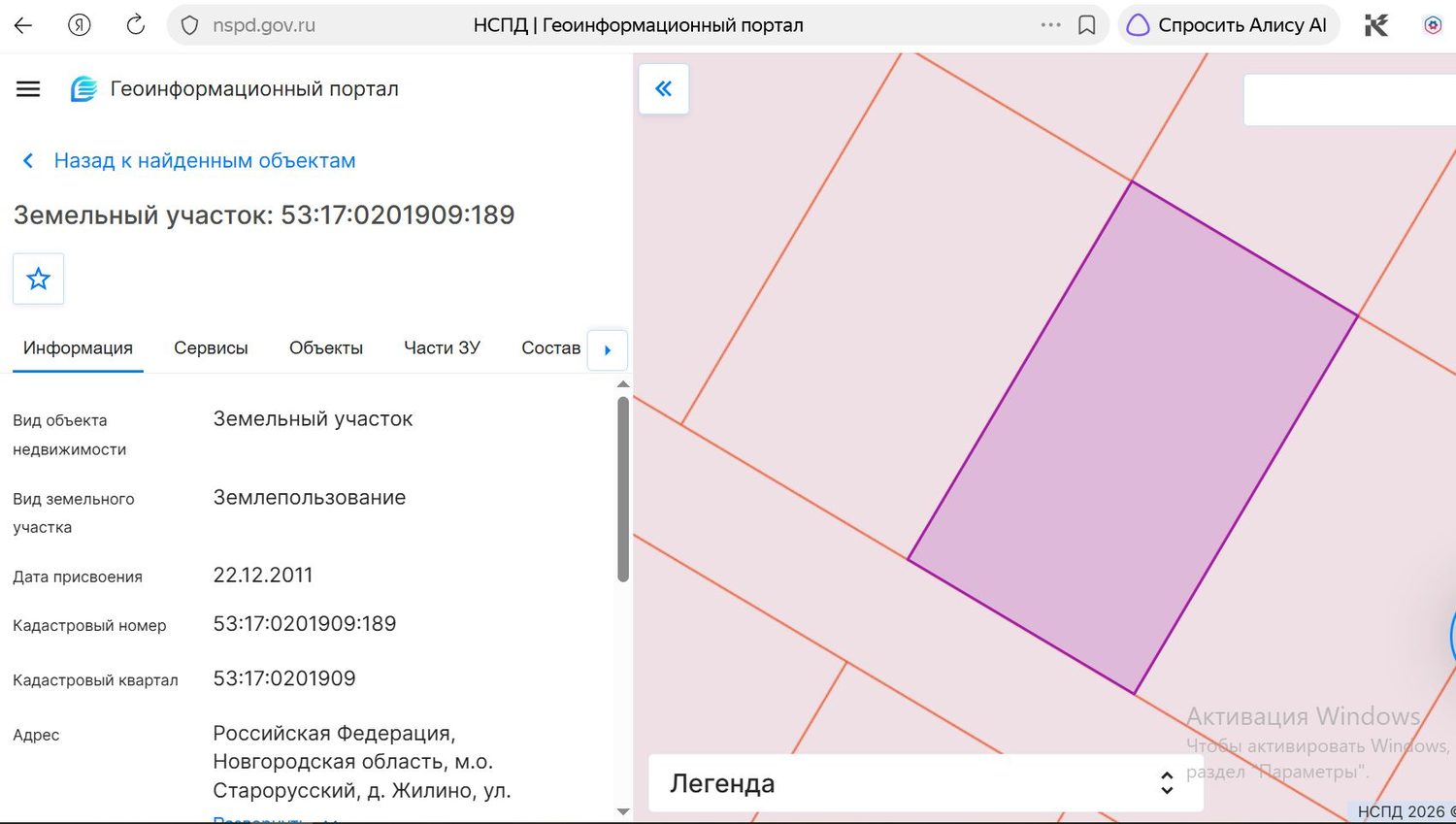Ask Alice via Спросить Алису AI button
The height and width of the screenshot is (824, 1456).
(1229, 25)
